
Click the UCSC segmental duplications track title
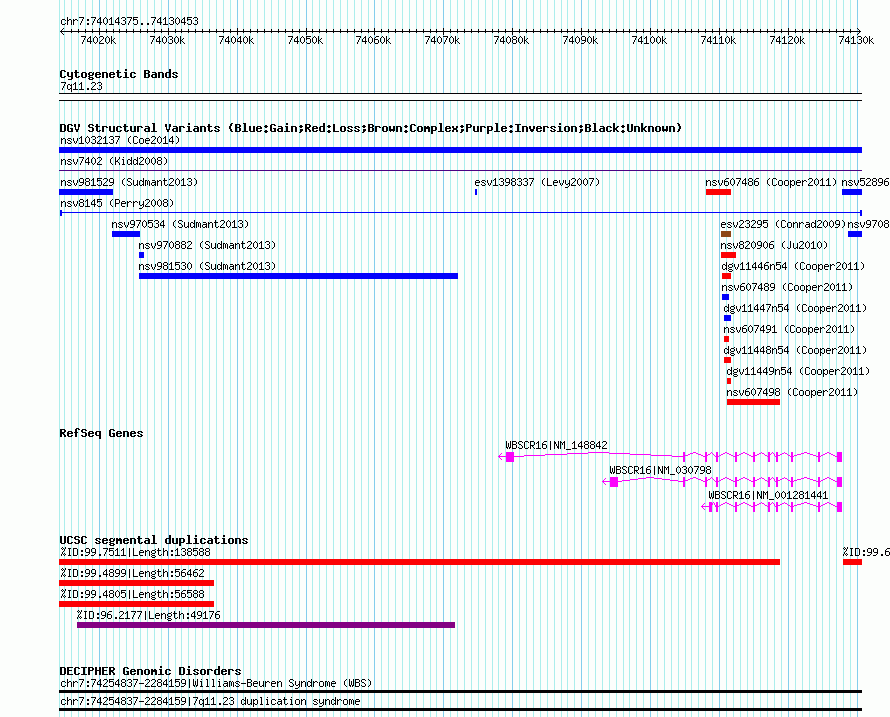153,540
